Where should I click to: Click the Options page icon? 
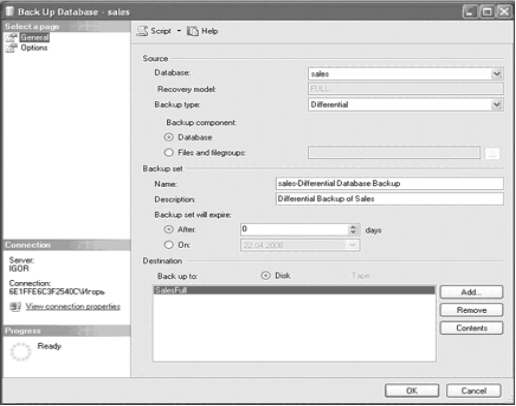click(12, 48)
